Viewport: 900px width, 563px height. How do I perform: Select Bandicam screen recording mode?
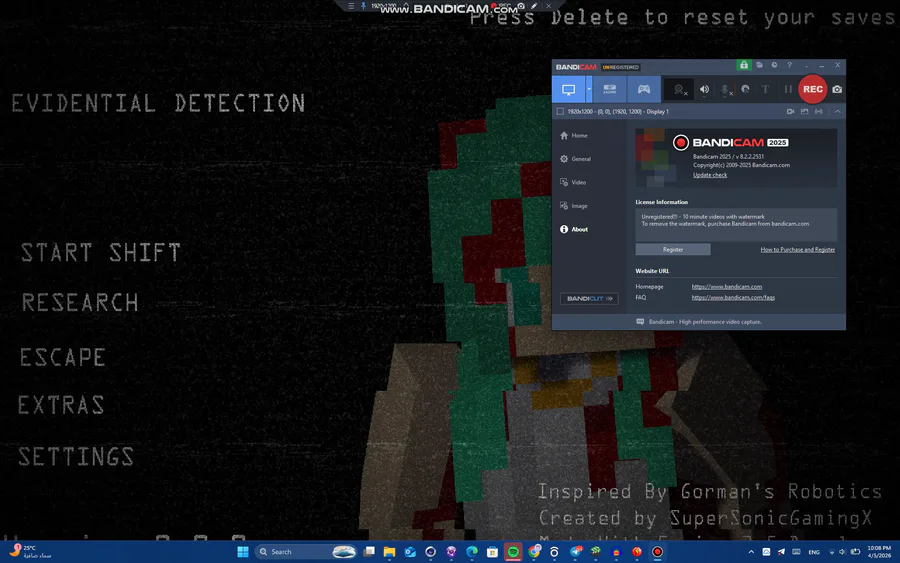click(x=568, y=90)
